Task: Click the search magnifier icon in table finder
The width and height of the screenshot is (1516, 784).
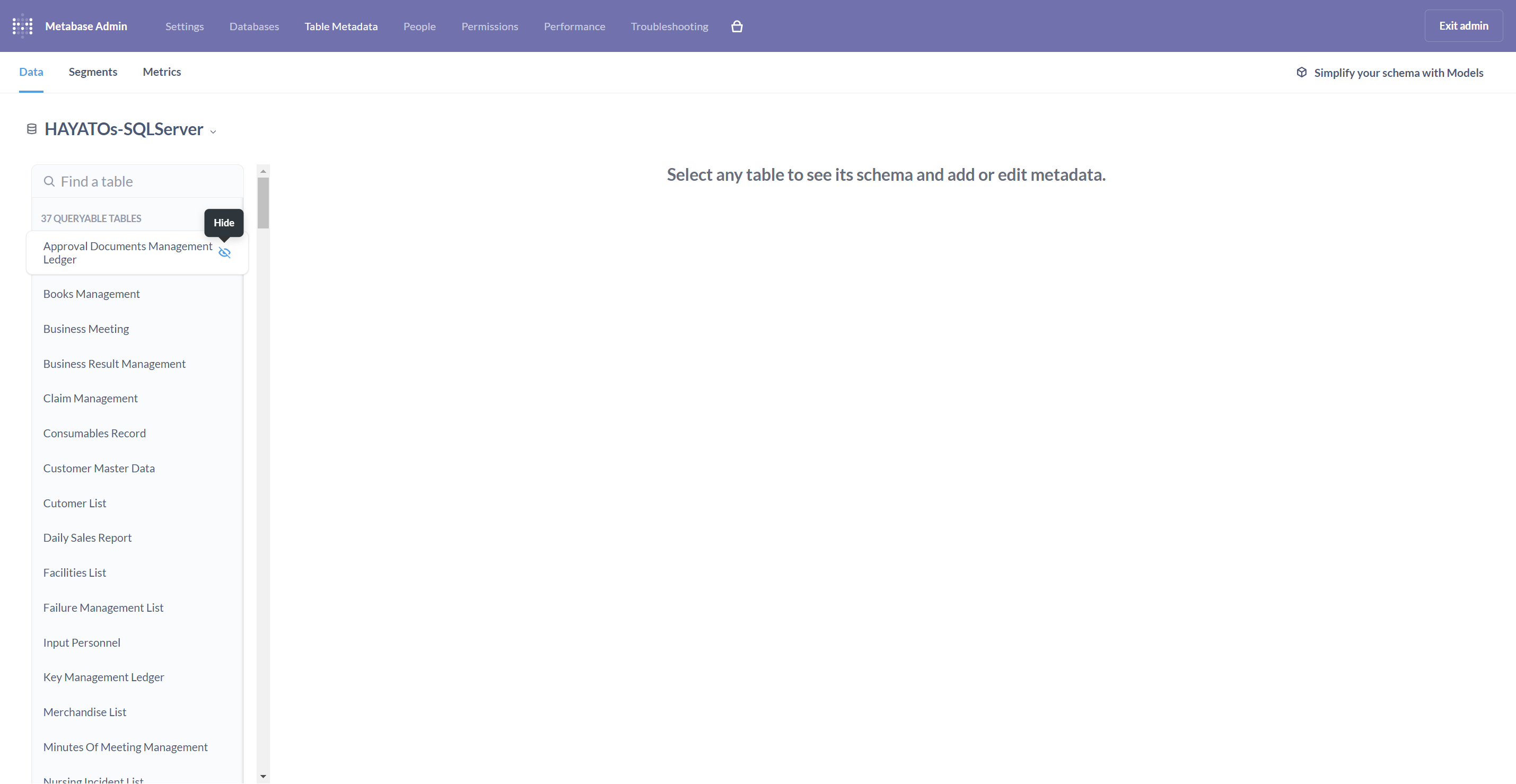Action: coord(49,181)
